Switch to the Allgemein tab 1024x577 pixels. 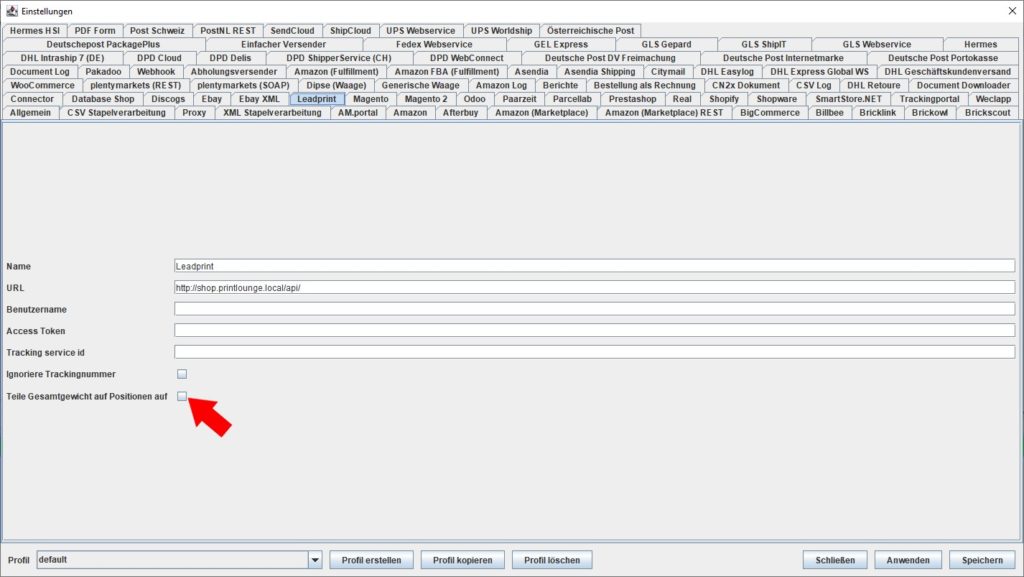coord(30,112)
